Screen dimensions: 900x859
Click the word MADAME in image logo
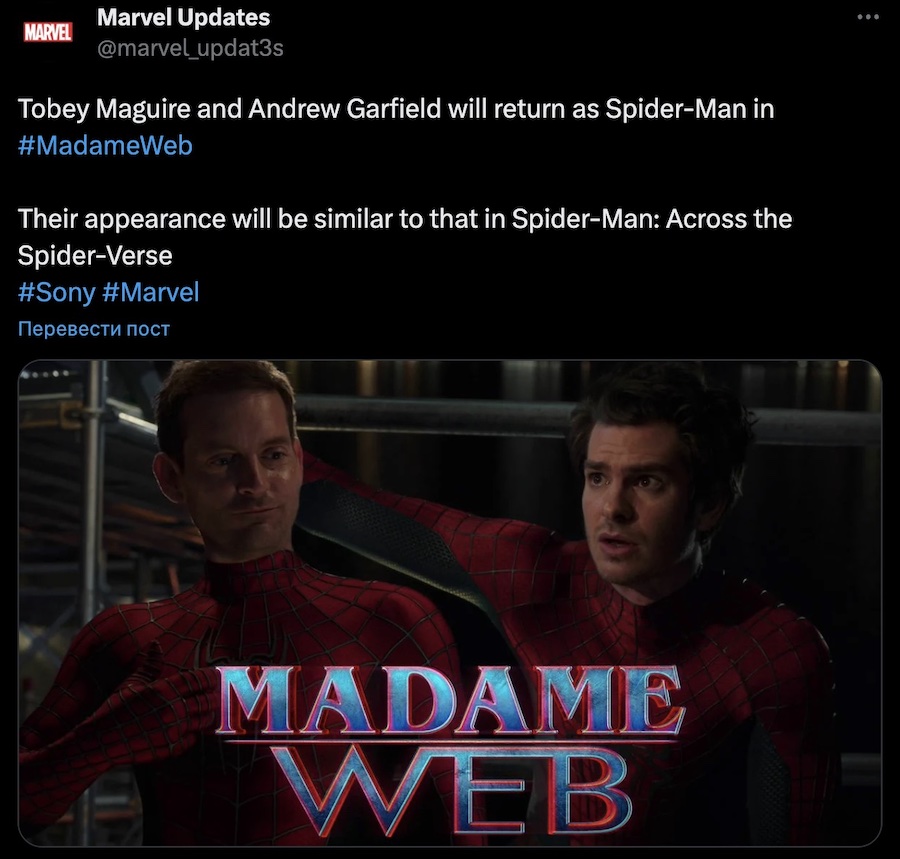(x=450, y=701)
